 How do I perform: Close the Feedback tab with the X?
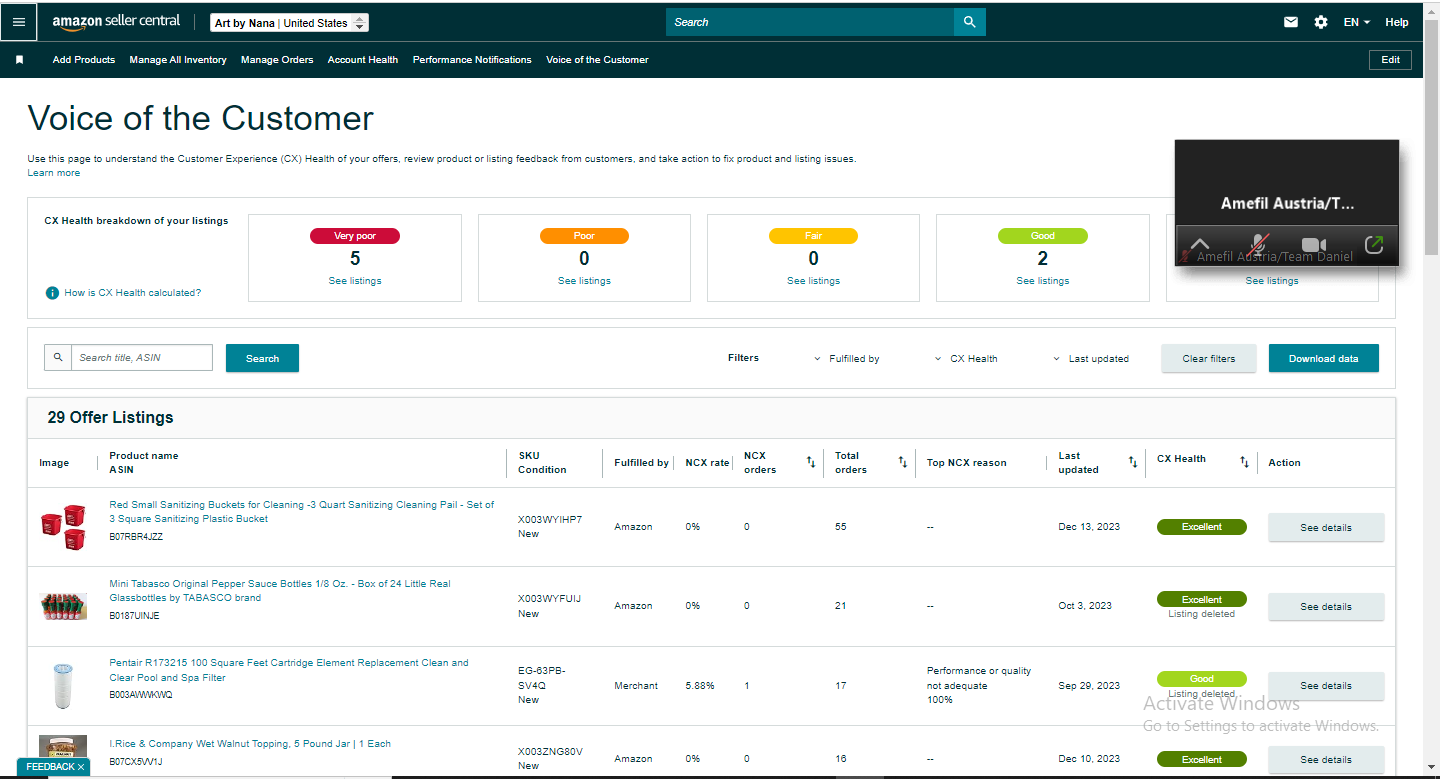(81, 767)
